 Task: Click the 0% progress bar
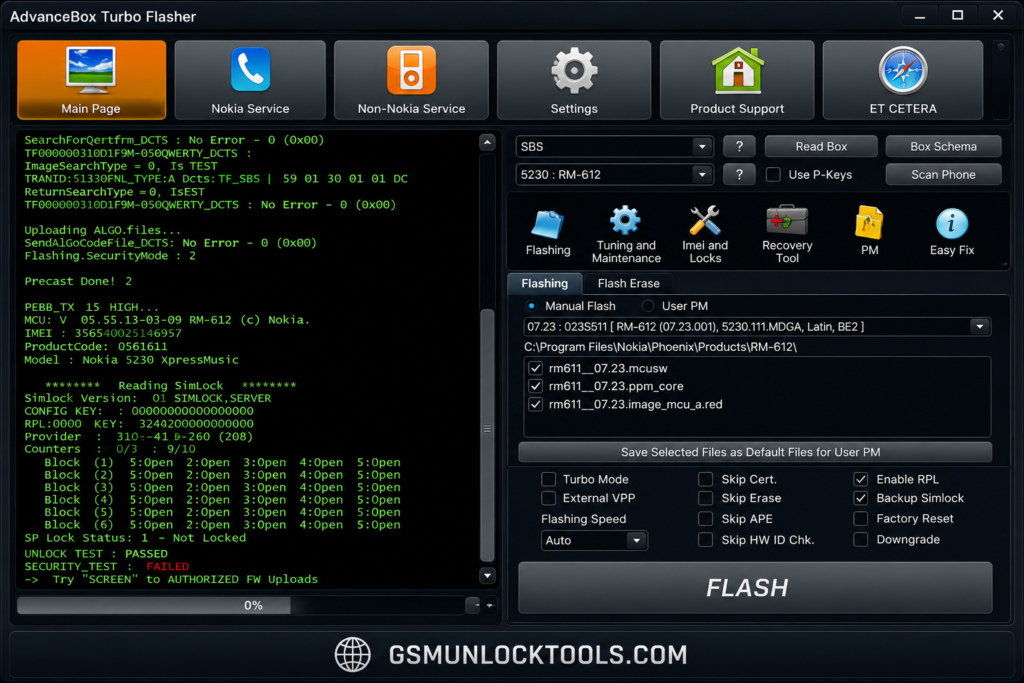(241, 605)
